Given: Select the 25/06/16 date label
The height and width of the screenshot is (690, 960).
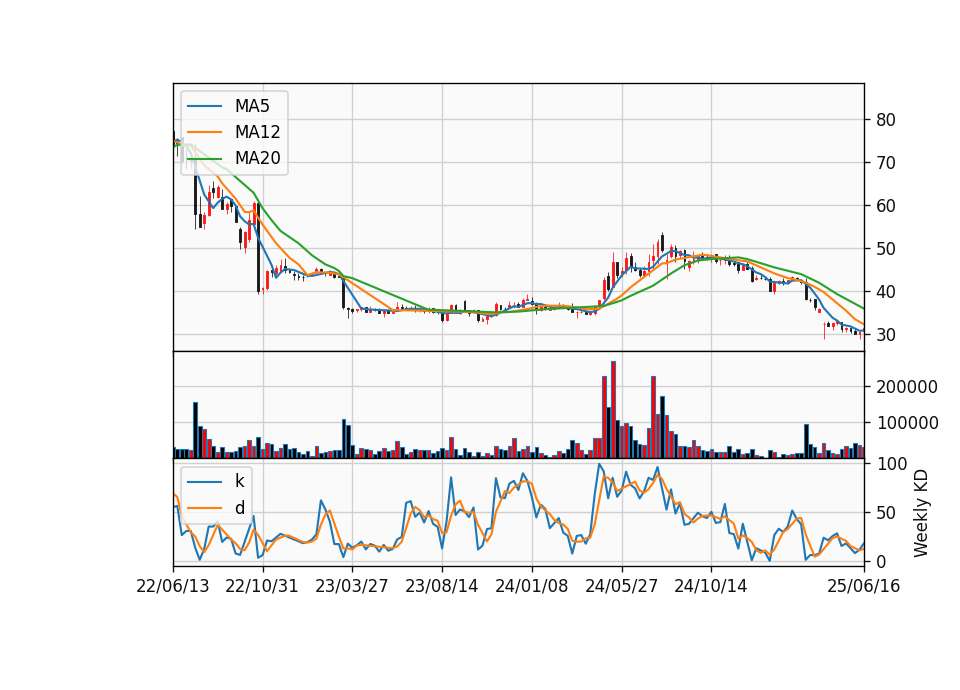Looking at the screenshot, I should 864,586.
